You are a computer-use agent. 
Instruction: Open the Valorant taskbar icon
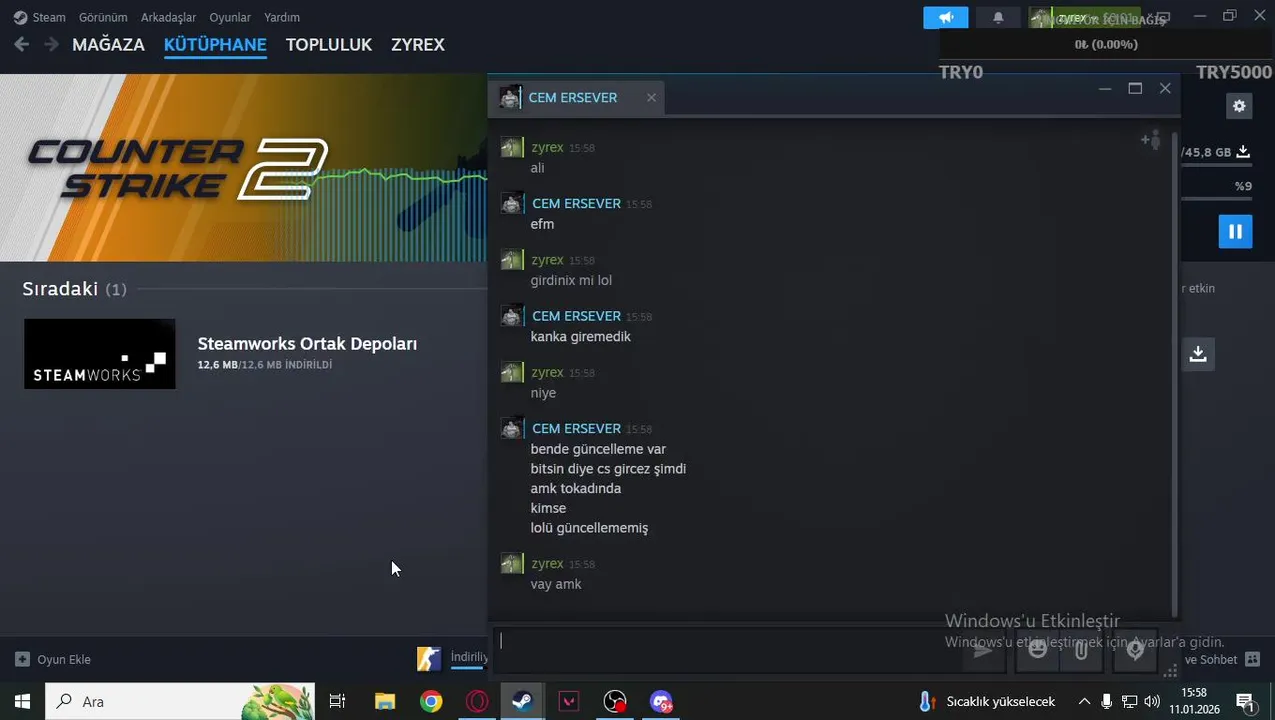[569, 701]
